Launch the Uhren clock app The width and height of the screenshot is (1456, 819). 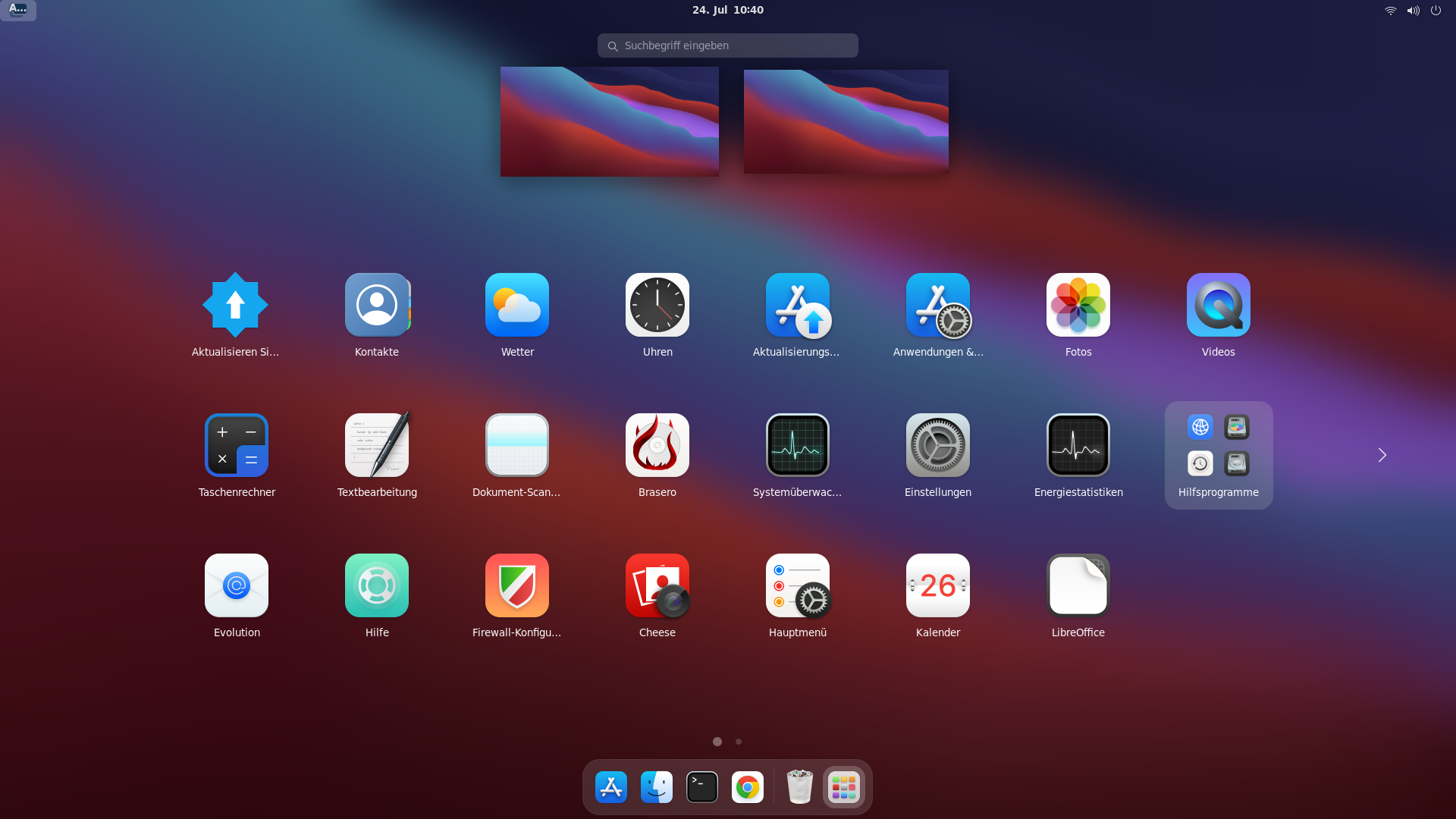[657, 305]
